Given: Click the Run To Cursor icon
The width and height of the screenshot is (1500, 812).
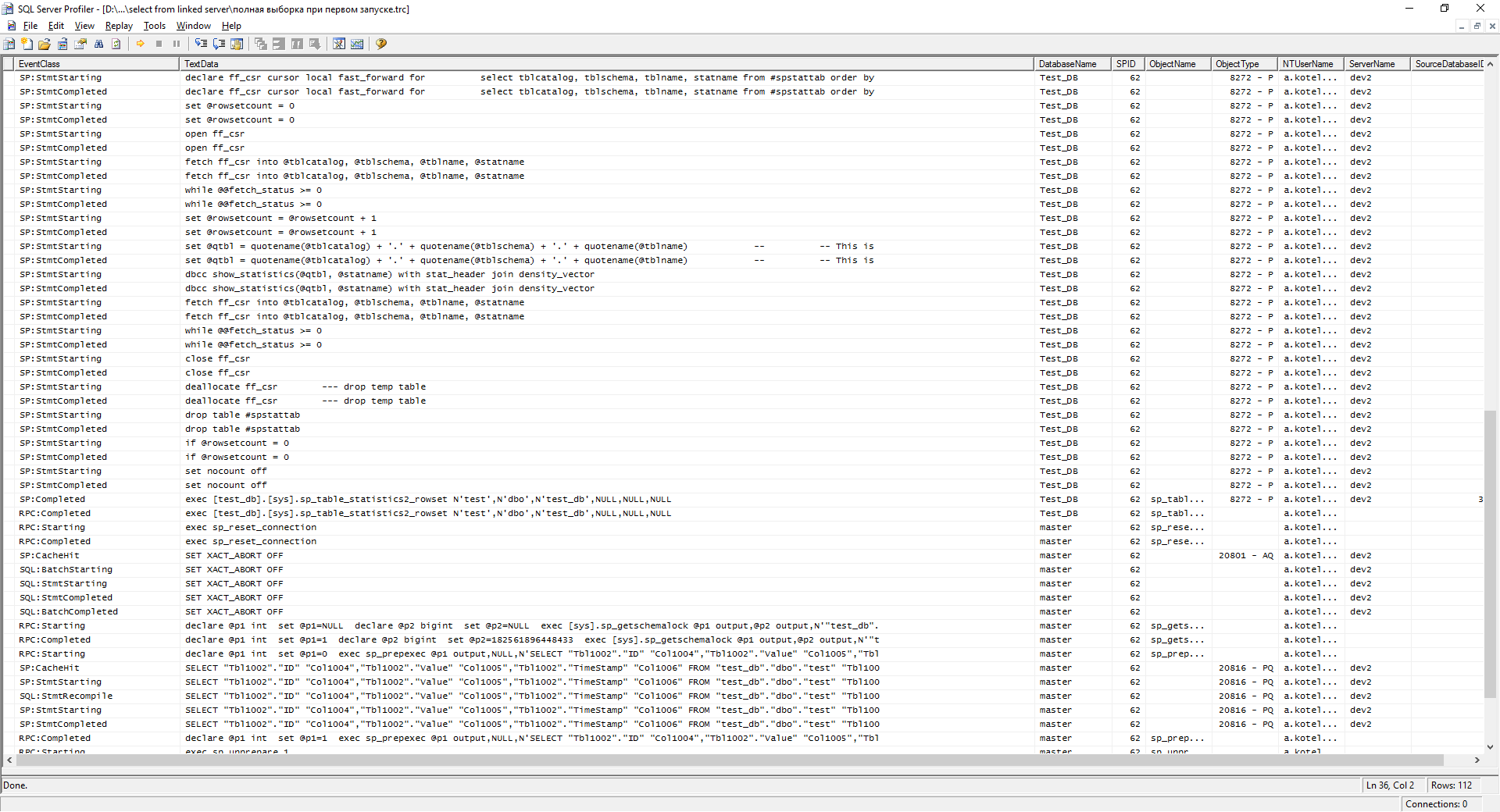Looking at the screenshot, I should (219, 44).
